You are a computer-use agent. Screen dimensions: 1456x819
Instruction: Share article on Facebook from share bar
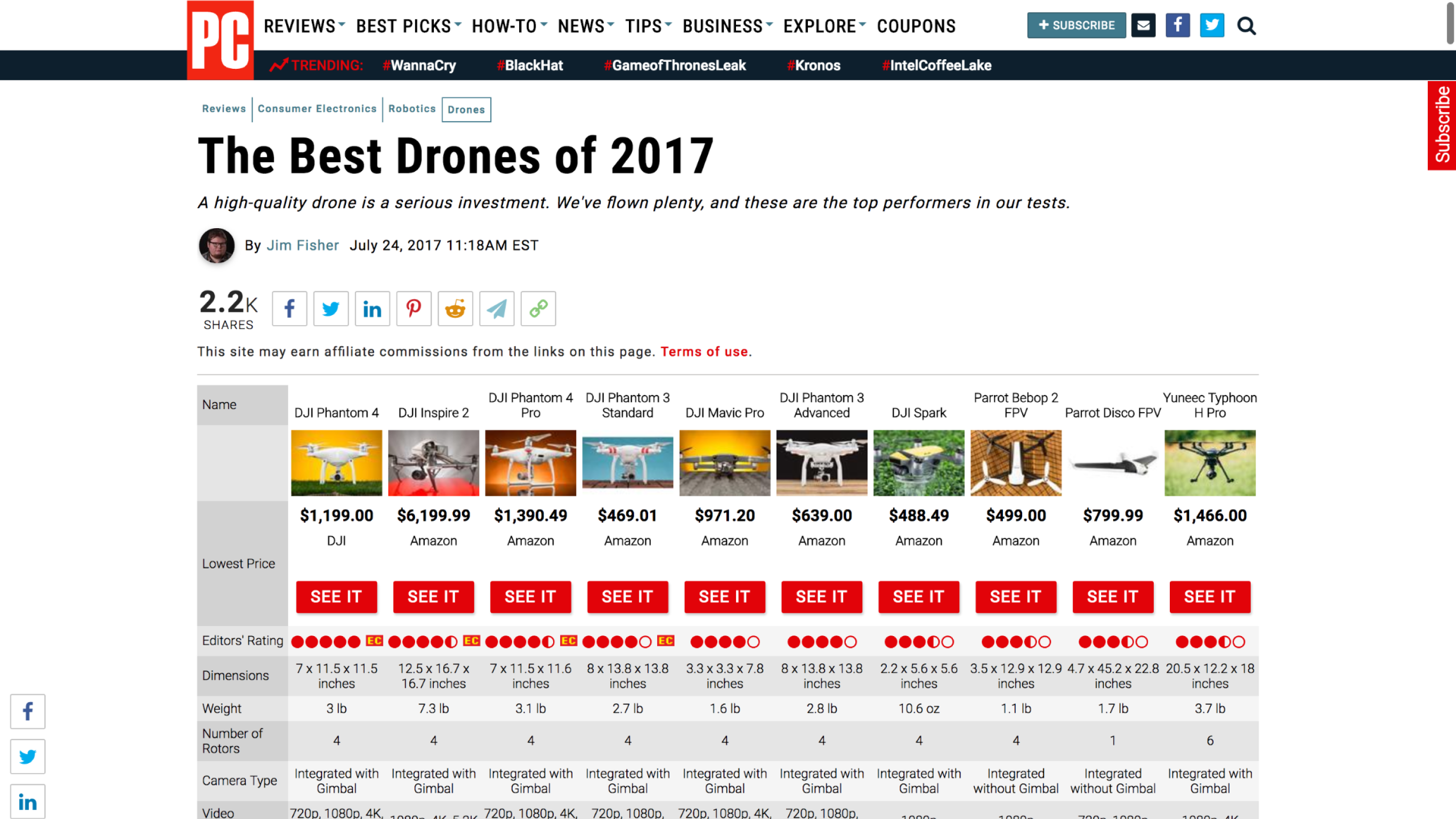(x=289, y=309)
